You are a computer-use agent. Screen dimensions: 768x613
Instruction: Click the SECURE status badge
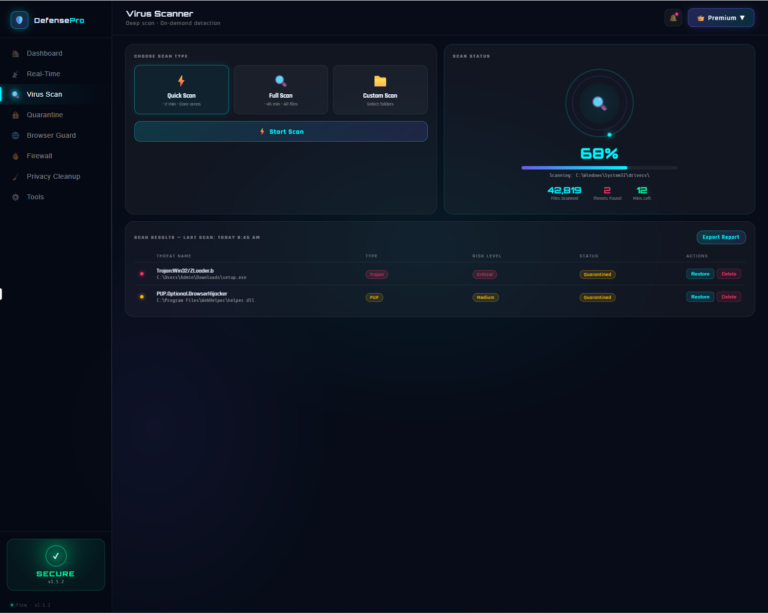[56, 565]
